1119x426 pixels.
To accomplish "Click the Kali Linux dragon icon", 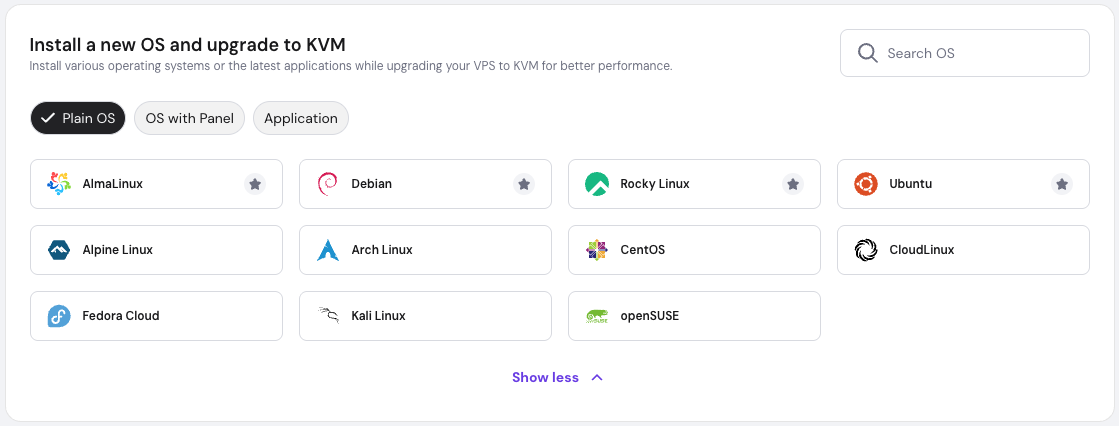I will click(327, 316).
